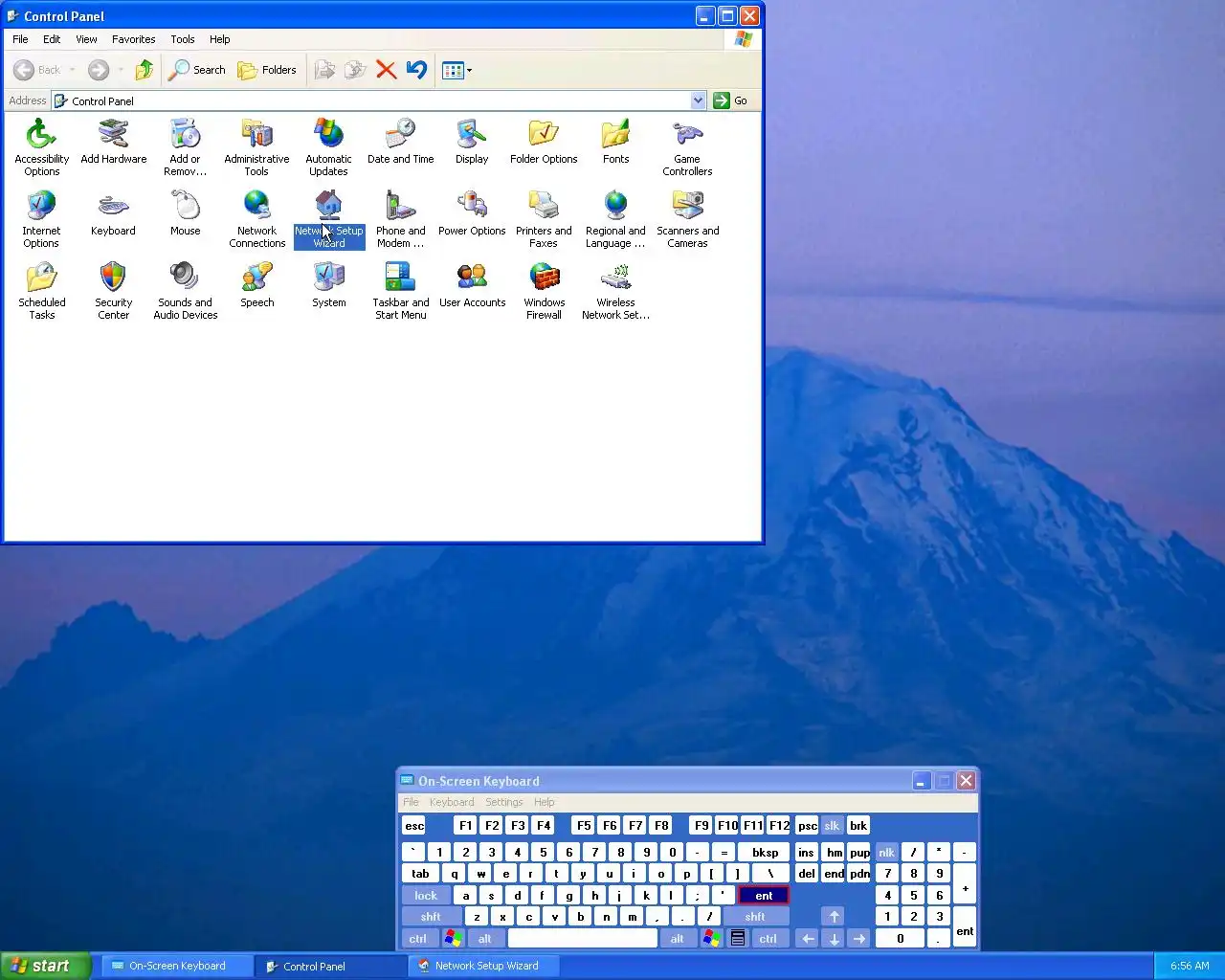This screenshot has height=980, width=1225.
Task: Open Taskbar and Start Menu icon
Action: tap(400, 290)
